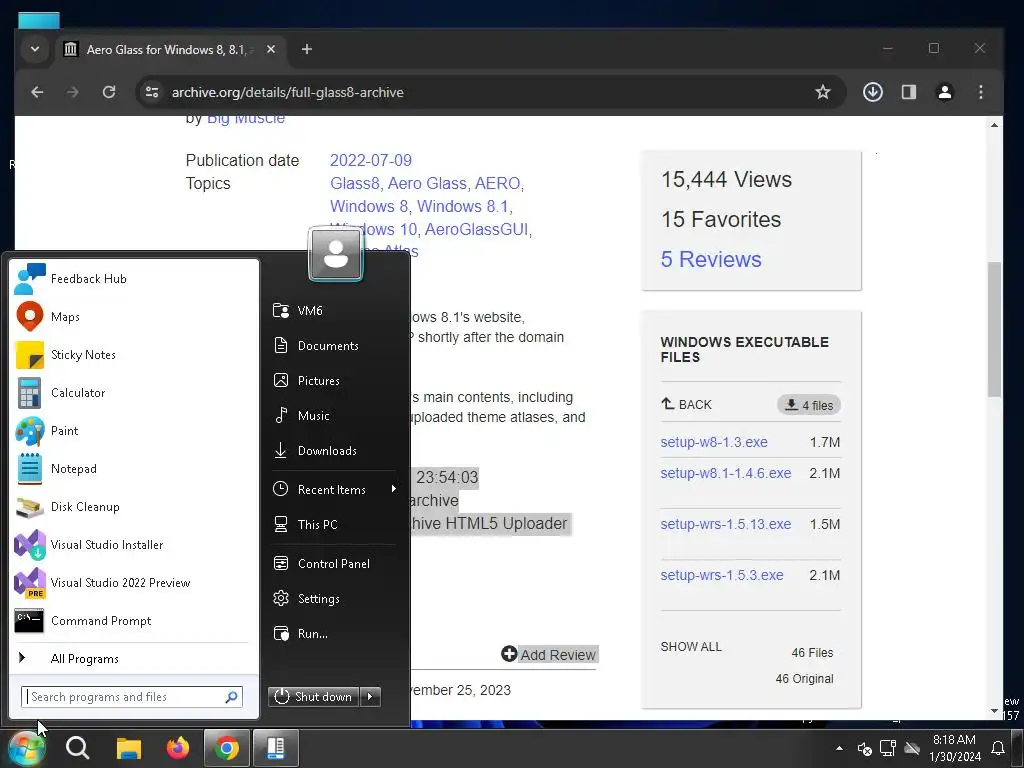Click BACK in file list panel

point(686,404)
